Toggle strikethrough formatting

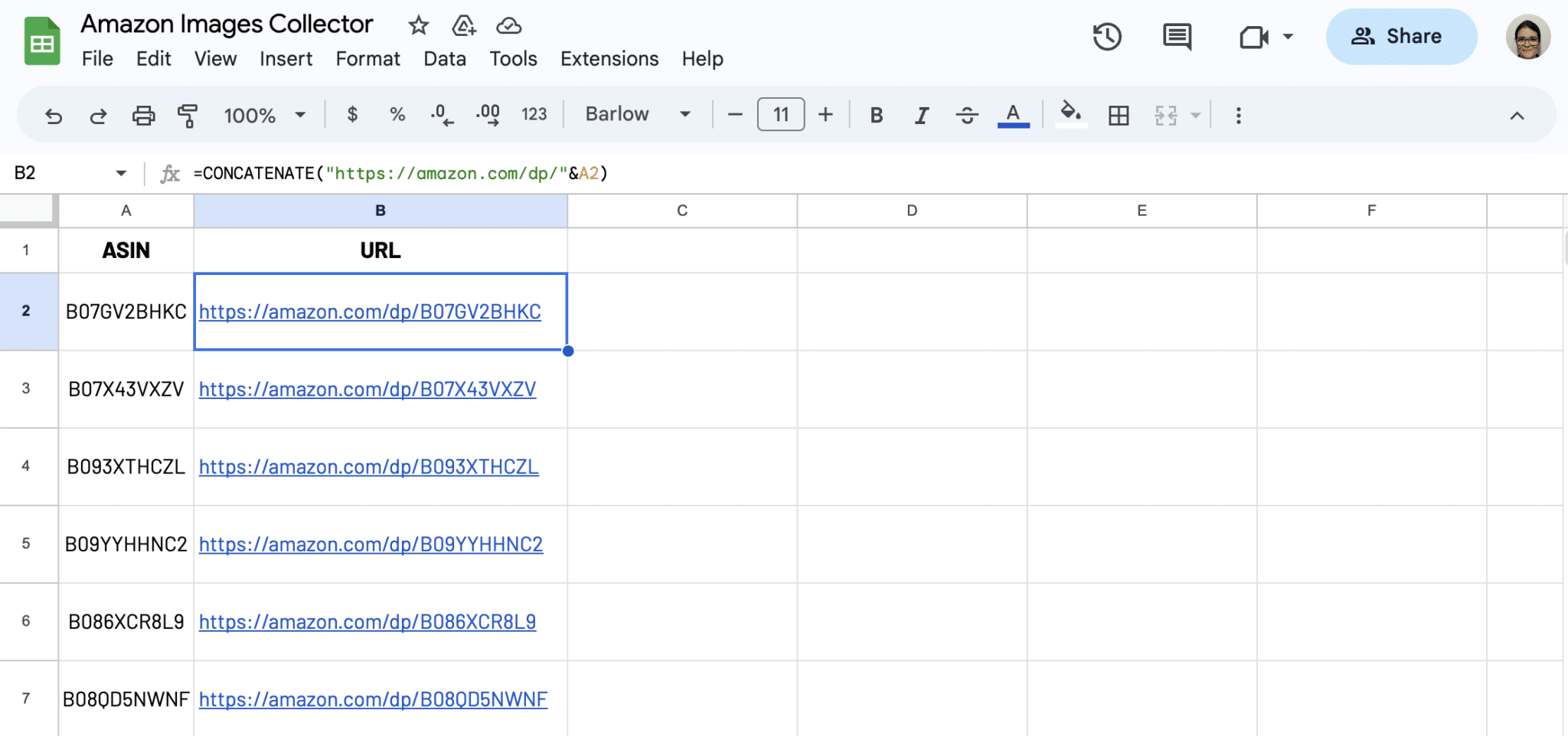(967, 116)
